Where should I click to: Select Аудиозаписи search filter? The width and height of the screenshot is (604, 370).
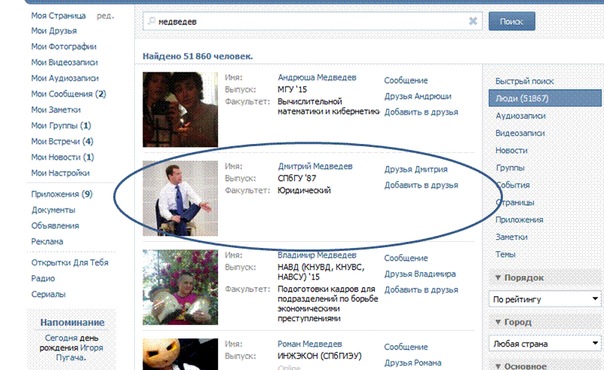pos(520,116)
